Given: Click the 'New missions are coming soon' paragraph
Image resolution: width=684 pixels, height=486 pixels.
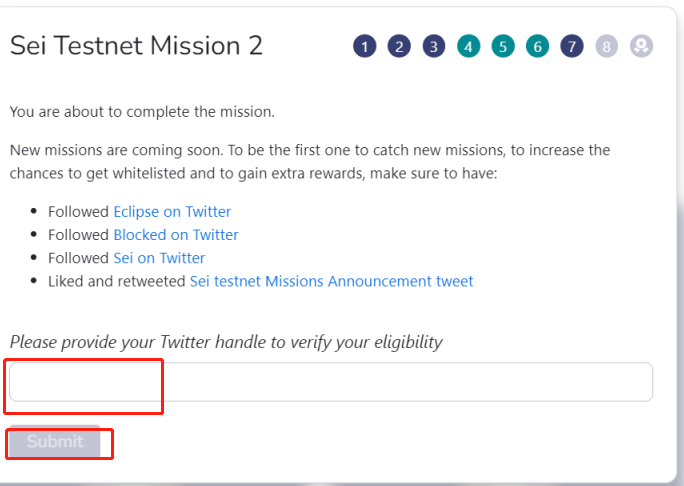Looking at the screenshot, I should pos(310,161).
